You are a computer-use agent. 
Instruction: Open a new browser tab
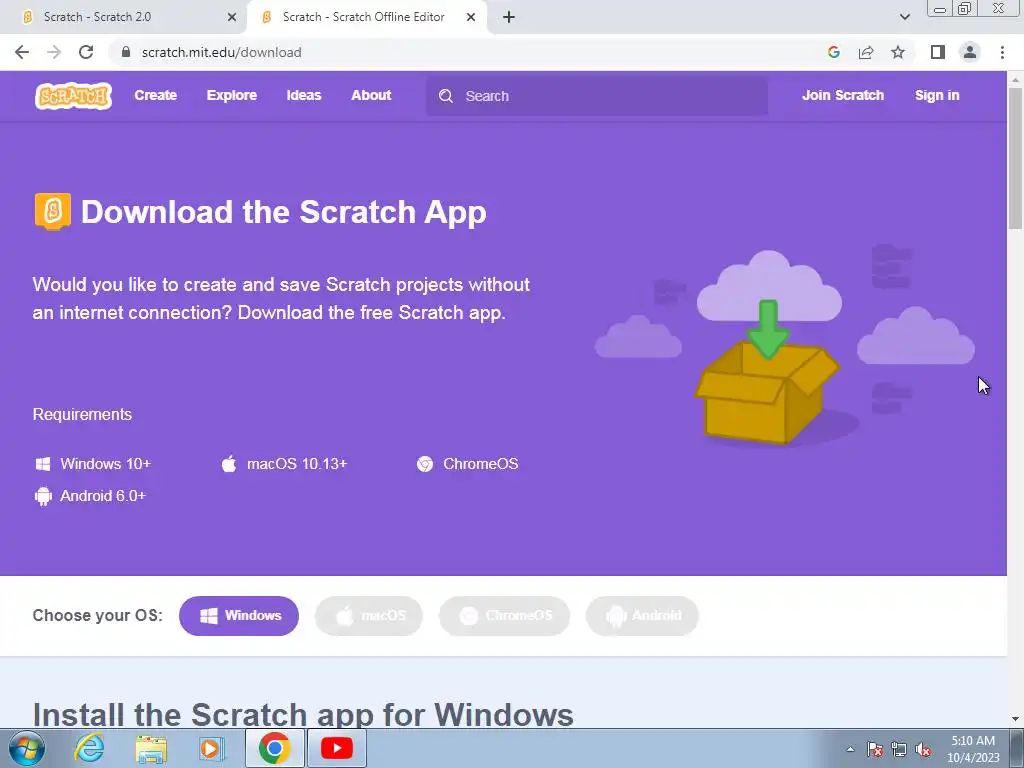coord(509,17)
